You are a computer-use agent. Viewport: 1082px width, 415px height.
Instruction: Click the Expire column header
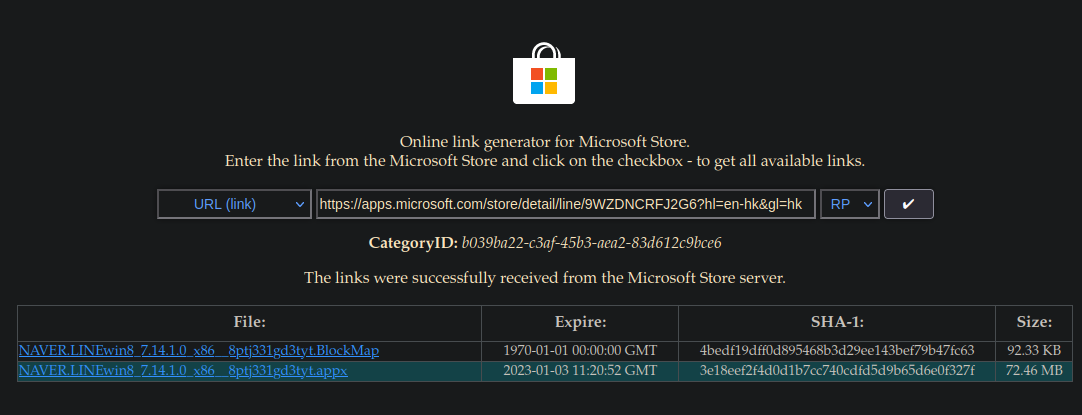click(580, 322)
